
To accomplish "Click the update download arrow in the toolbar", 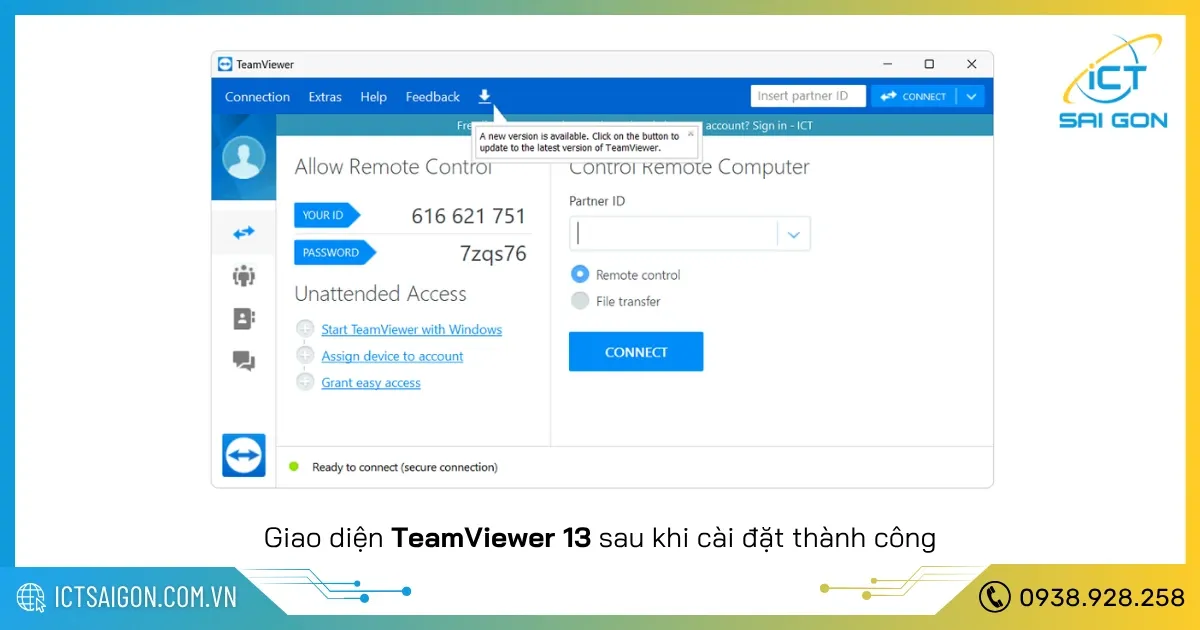I will coord(485,96).
